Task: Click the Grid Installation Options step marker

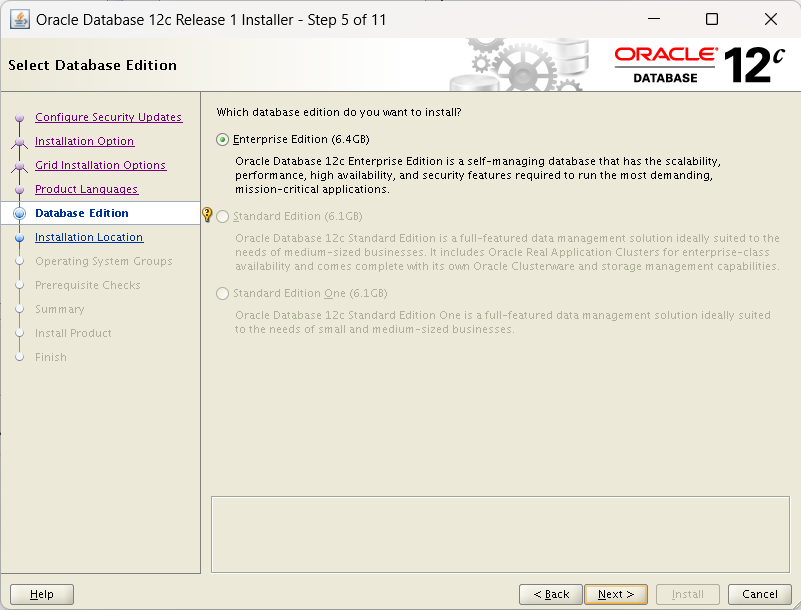Action: [x=19, y=166]
